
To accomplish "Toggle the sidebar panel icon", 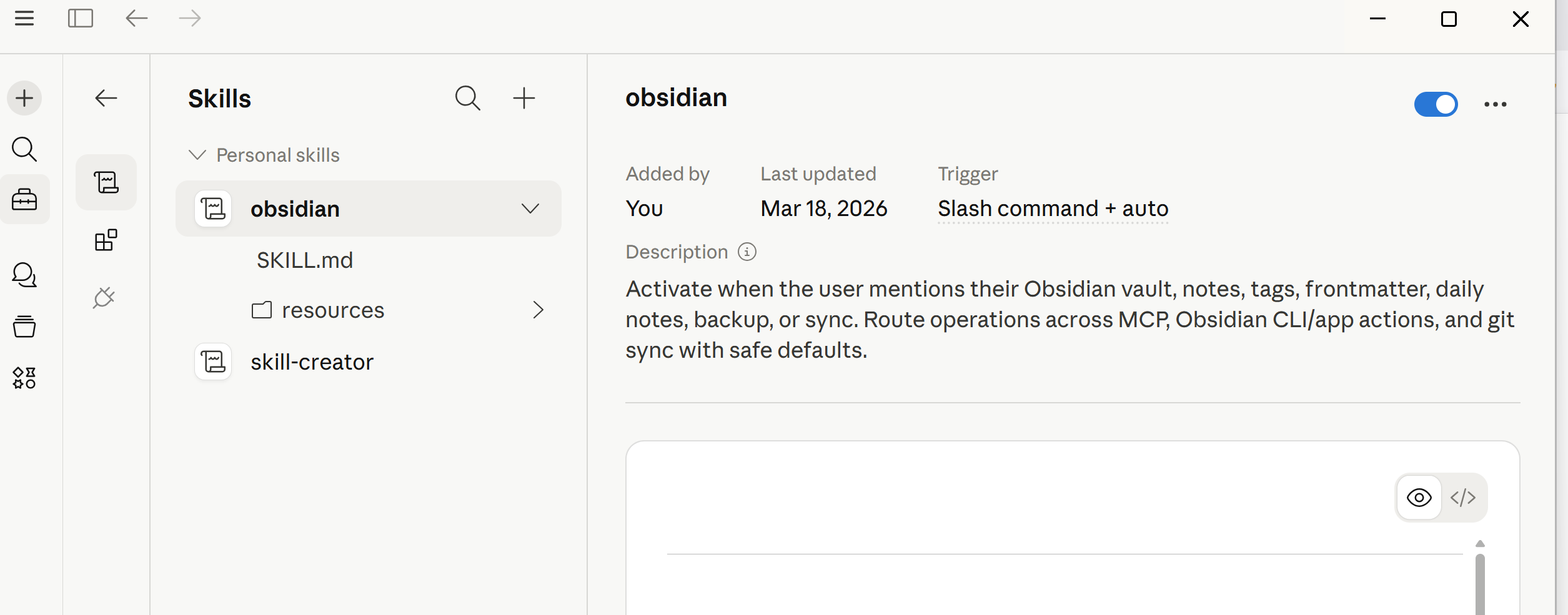I will pos(81,19).
